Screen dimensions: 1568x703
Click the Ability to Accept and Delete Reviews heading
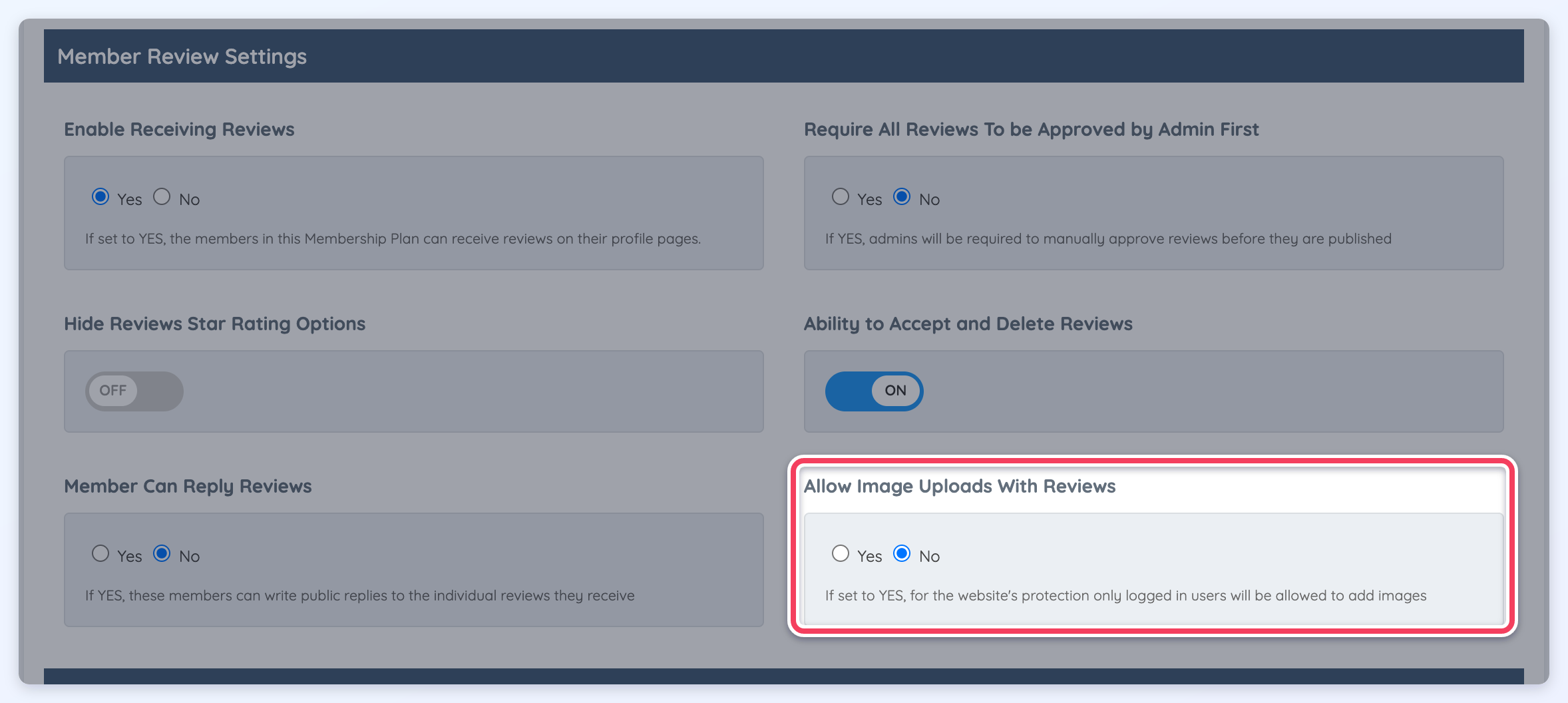coord(968,324)
